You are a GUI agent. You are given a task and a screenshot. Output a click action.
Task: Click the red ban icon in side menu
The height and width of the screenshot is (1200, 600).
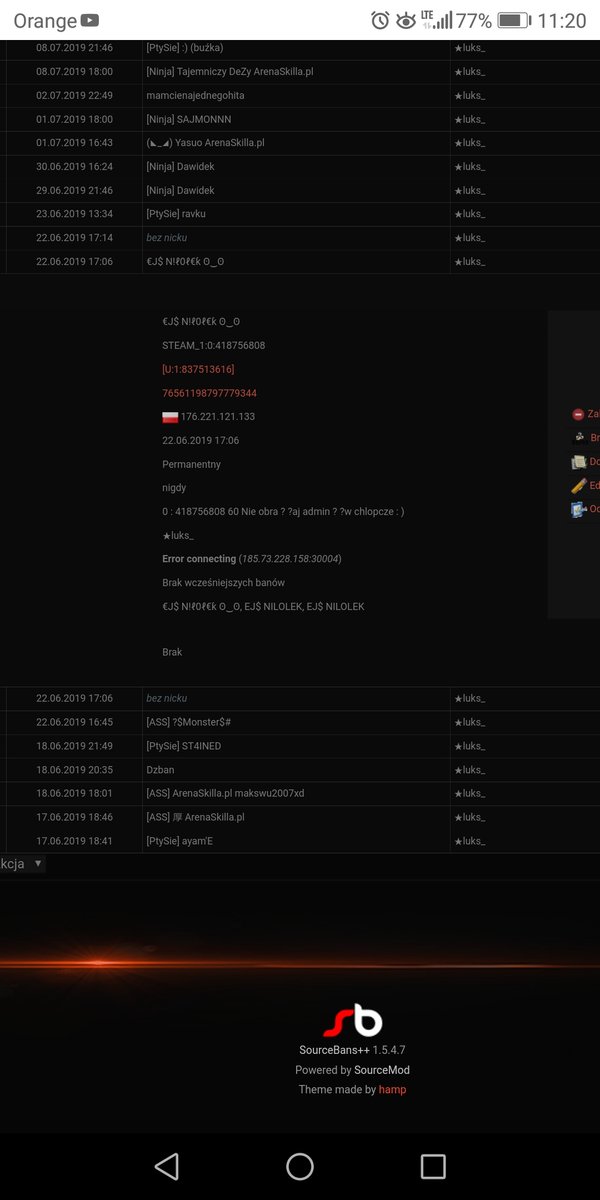point(578,414)
